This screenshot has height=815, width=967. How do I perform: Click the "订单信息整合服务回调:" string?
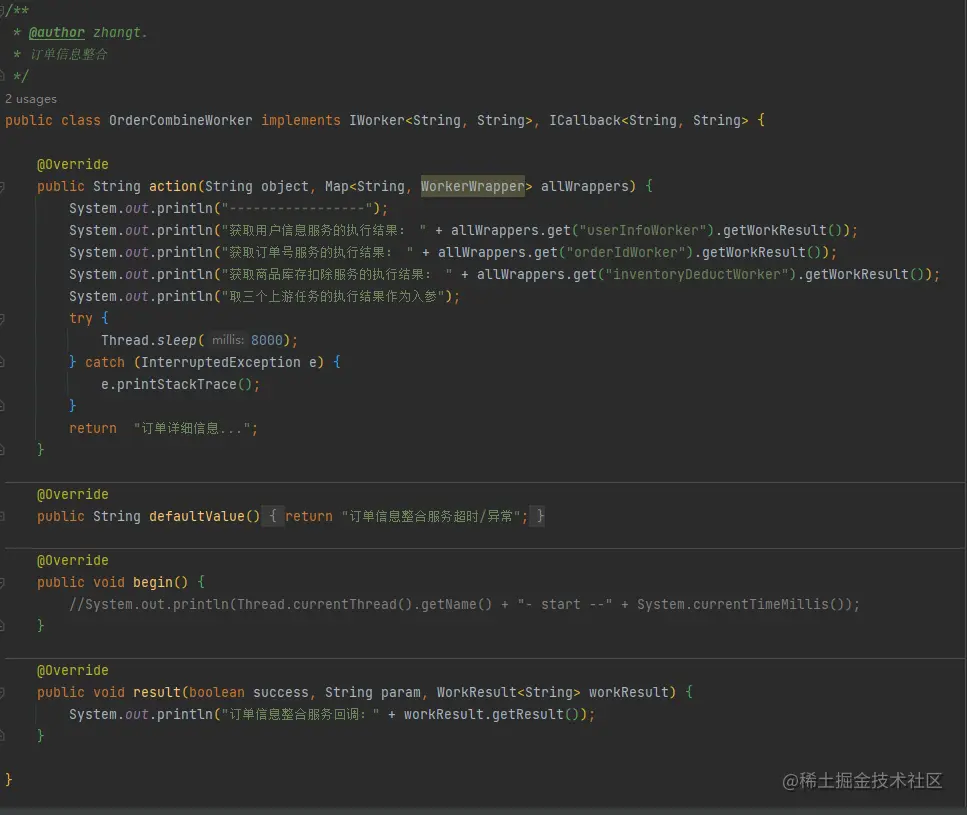[300, 714]
